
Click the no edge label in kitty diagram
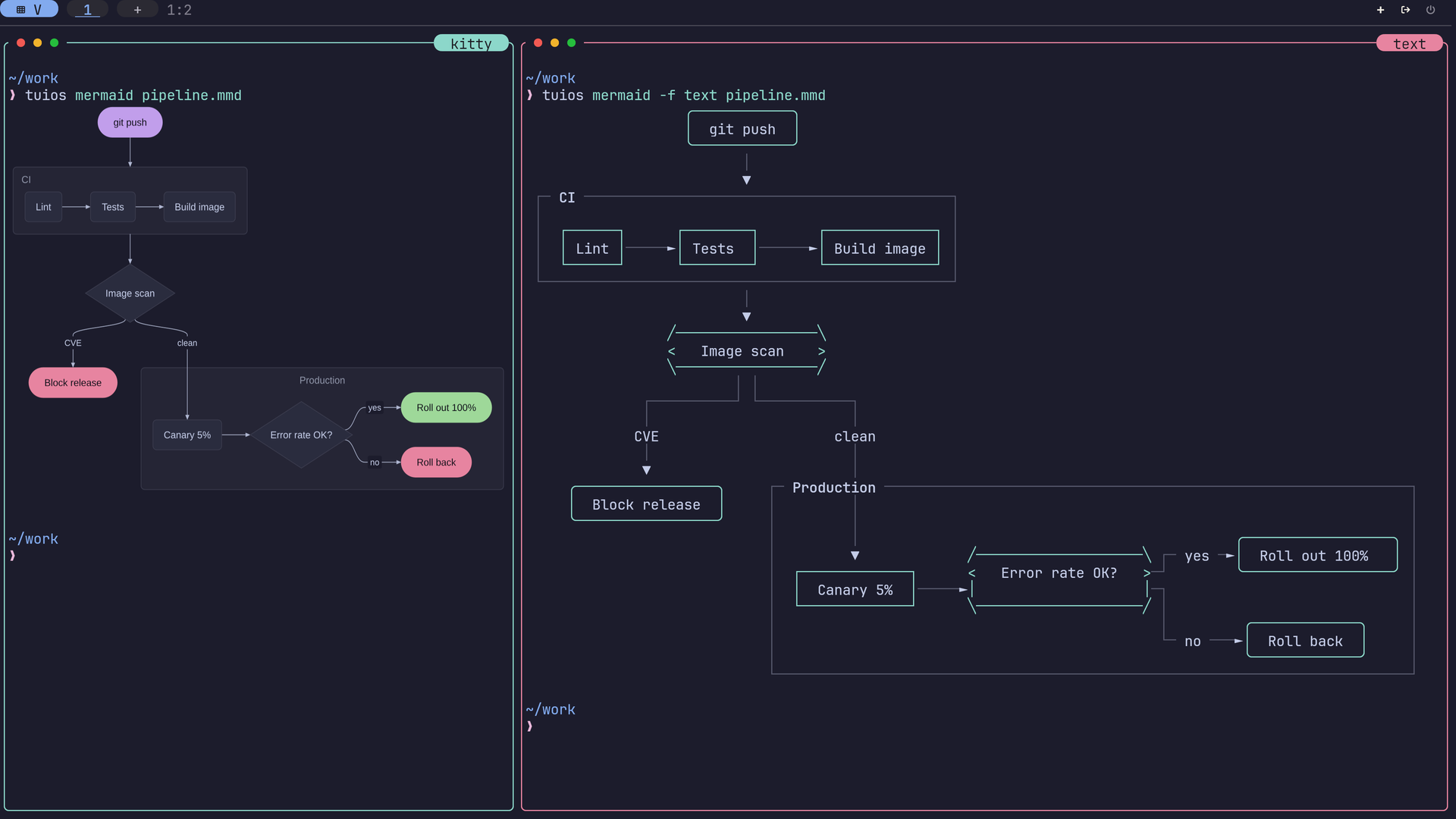click(x=375, y=463)
